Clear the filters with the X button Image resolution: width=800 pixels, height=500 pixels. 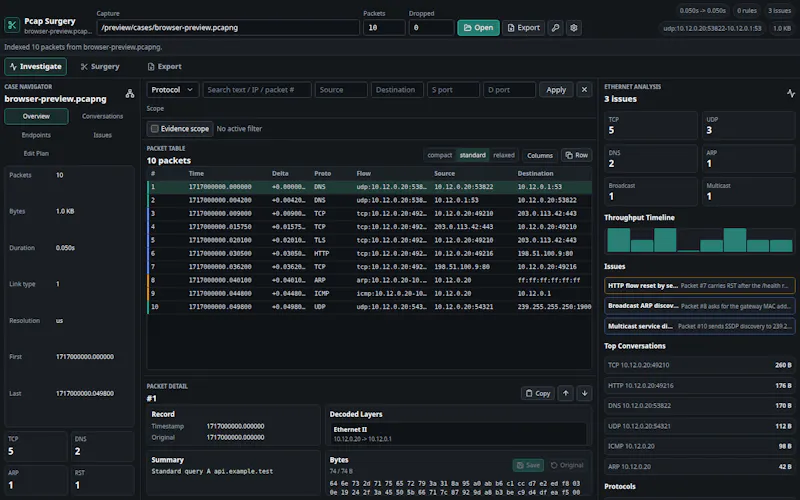click(584, 90)
